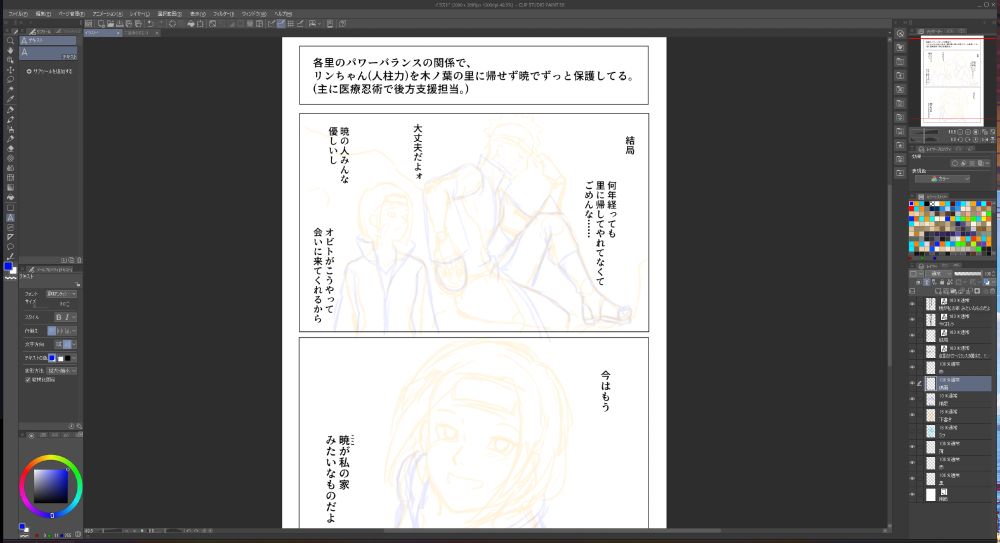1000x543 pixels.
Task: Open the レイヤー menu
Action: [139, 13]
